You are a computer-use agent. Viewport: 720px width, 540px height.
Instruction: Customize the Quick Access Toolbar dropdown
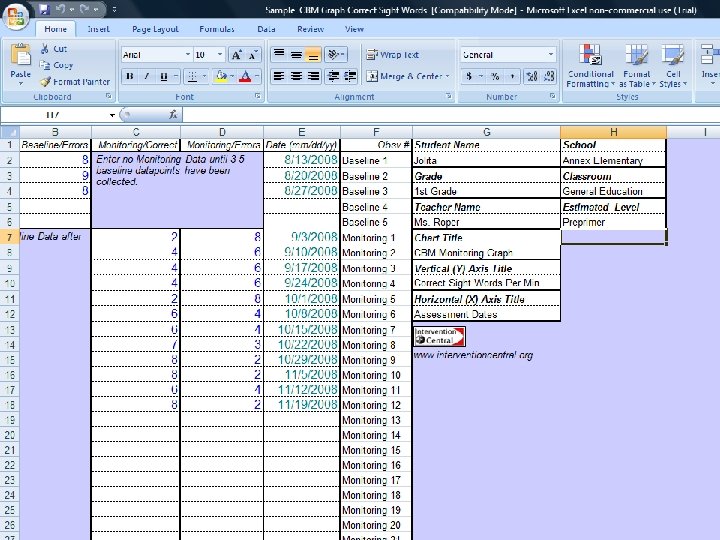[x=114, y=9]
